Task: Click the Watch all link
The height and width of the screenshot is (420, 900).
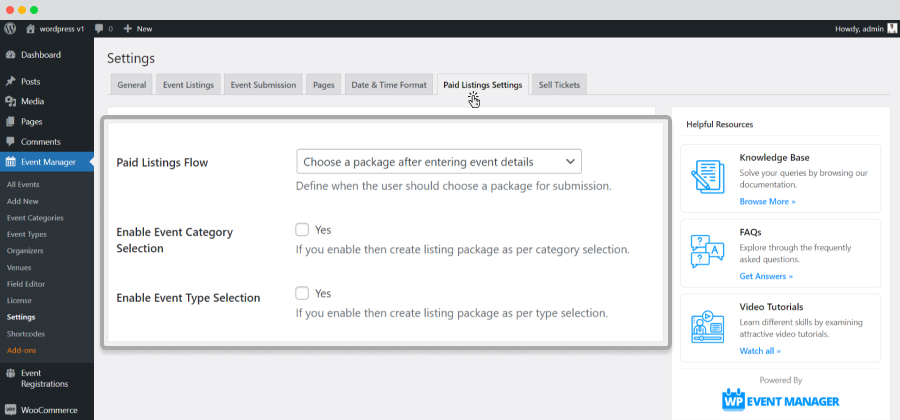Action: pos(760,351)
